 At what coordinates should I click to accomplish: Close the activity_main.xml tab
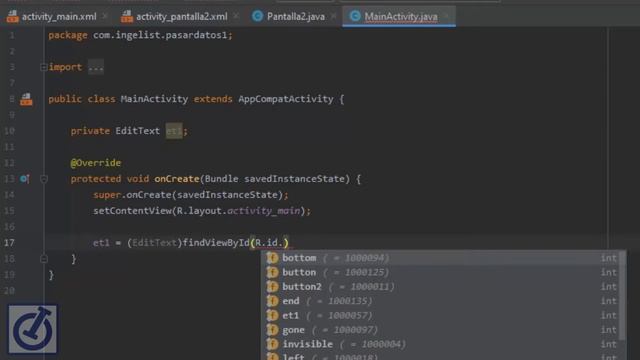point(105,16)
